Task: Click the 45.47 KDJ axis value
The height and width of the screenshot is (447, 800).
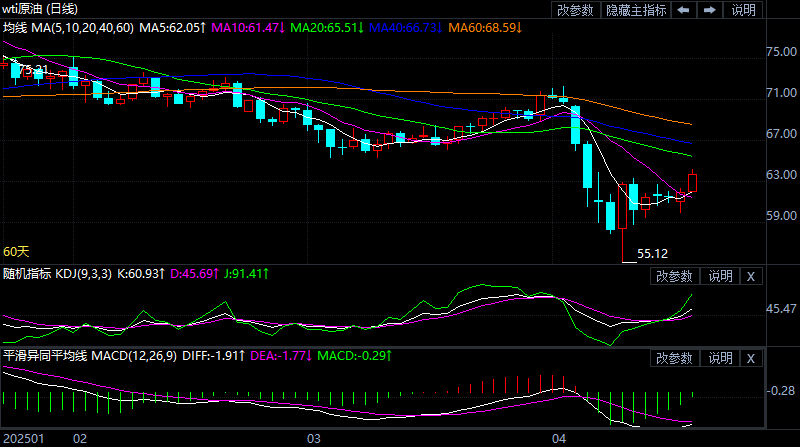Action: [x=782, y=309]
